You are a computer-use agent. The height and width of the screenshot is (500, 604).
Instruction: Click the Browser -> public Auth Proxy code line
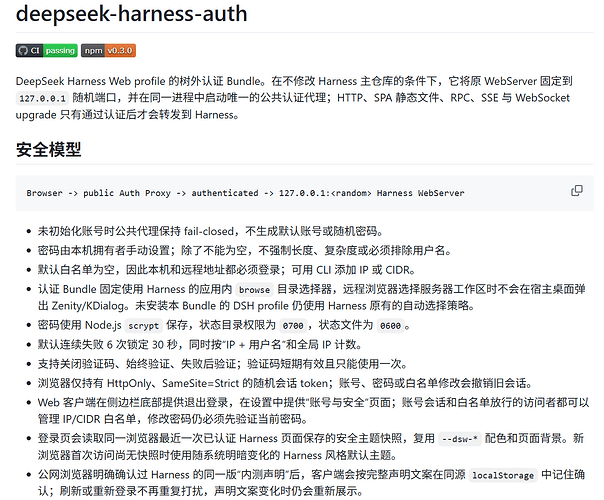tap(245, 193)
